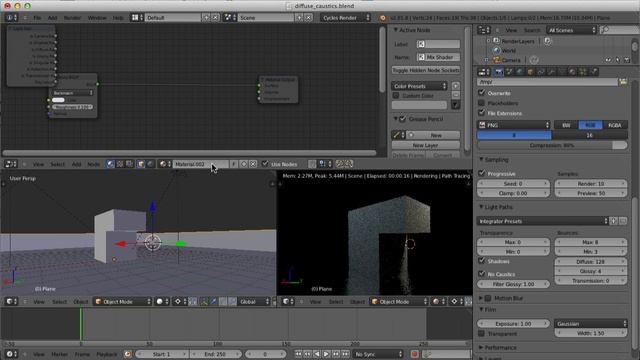Adjust Compression percentage slider
Viewport: 640px width, 360px height.
[552, 145]
